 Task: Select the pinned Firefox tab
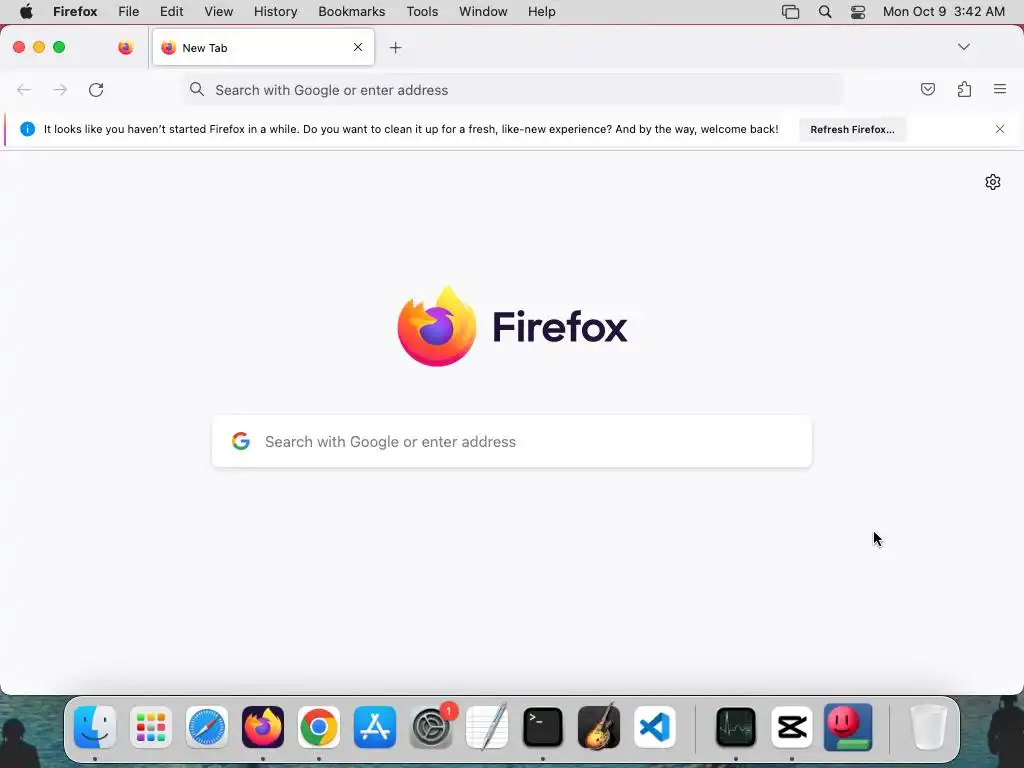pos(125,48)
